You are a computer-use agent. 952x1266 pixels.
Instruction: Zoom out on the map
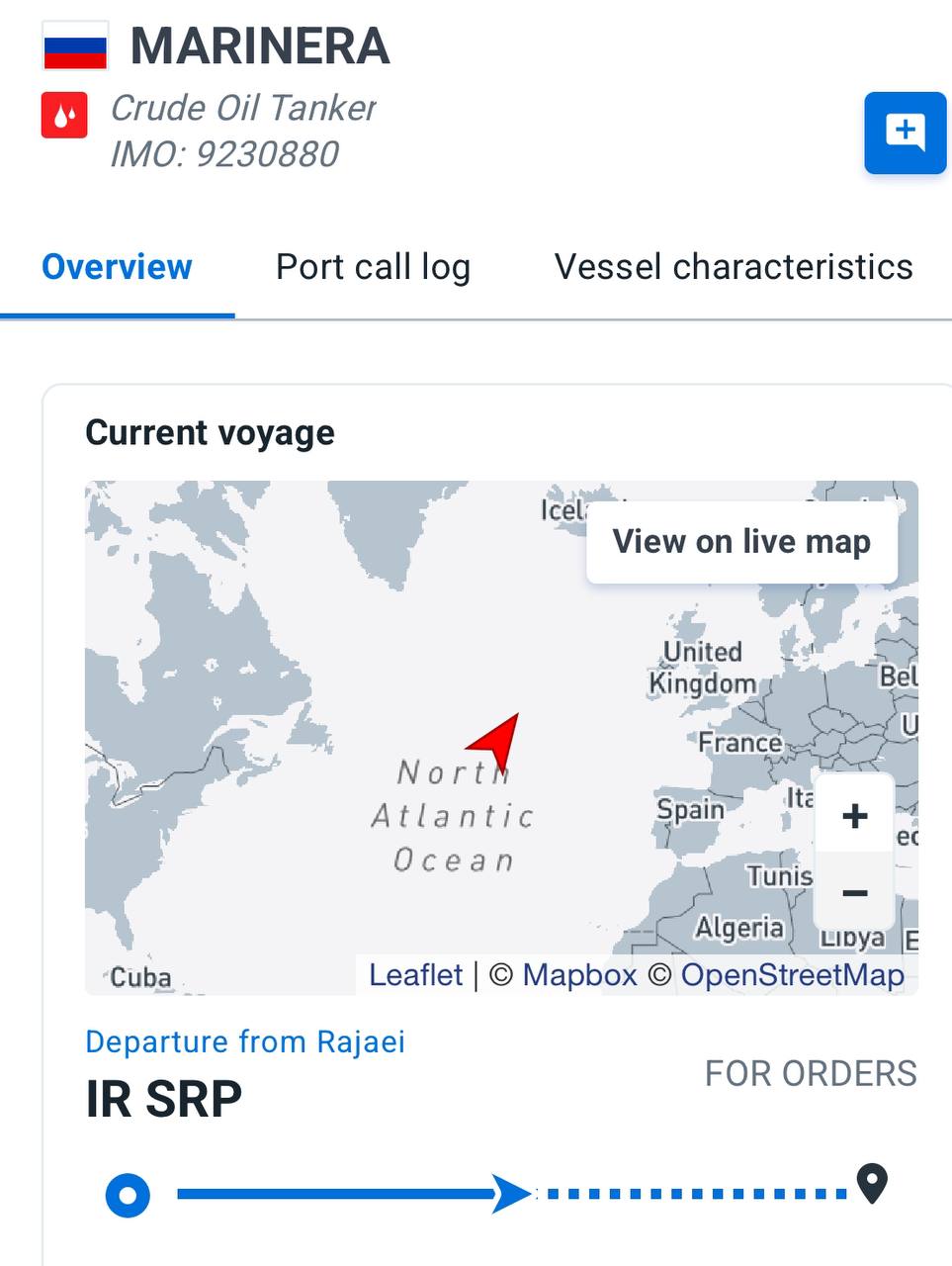point(854,893)
